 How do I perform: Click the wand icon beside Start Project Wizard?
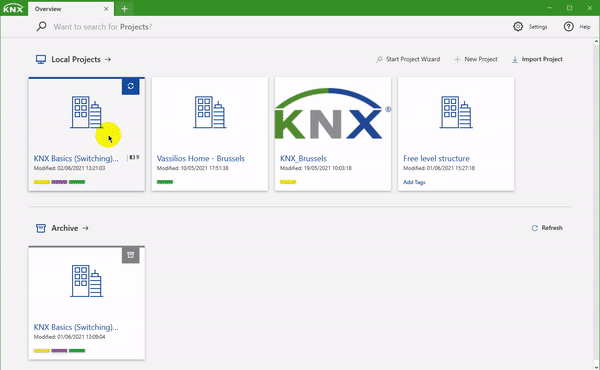pyautogui.click(x=379, y=59)
